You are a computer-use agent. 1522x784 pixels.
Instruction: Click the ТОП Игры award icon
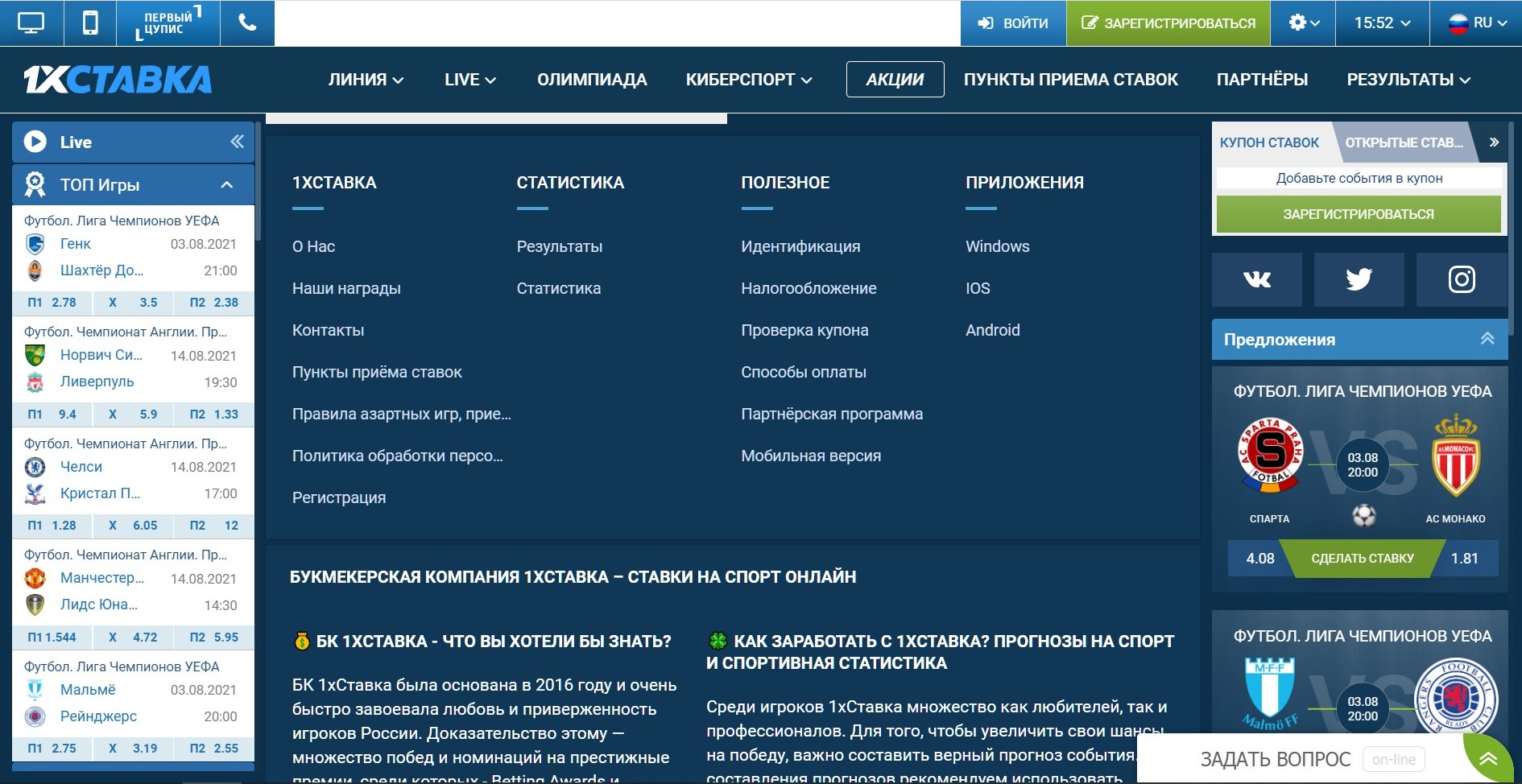[35, 184]
